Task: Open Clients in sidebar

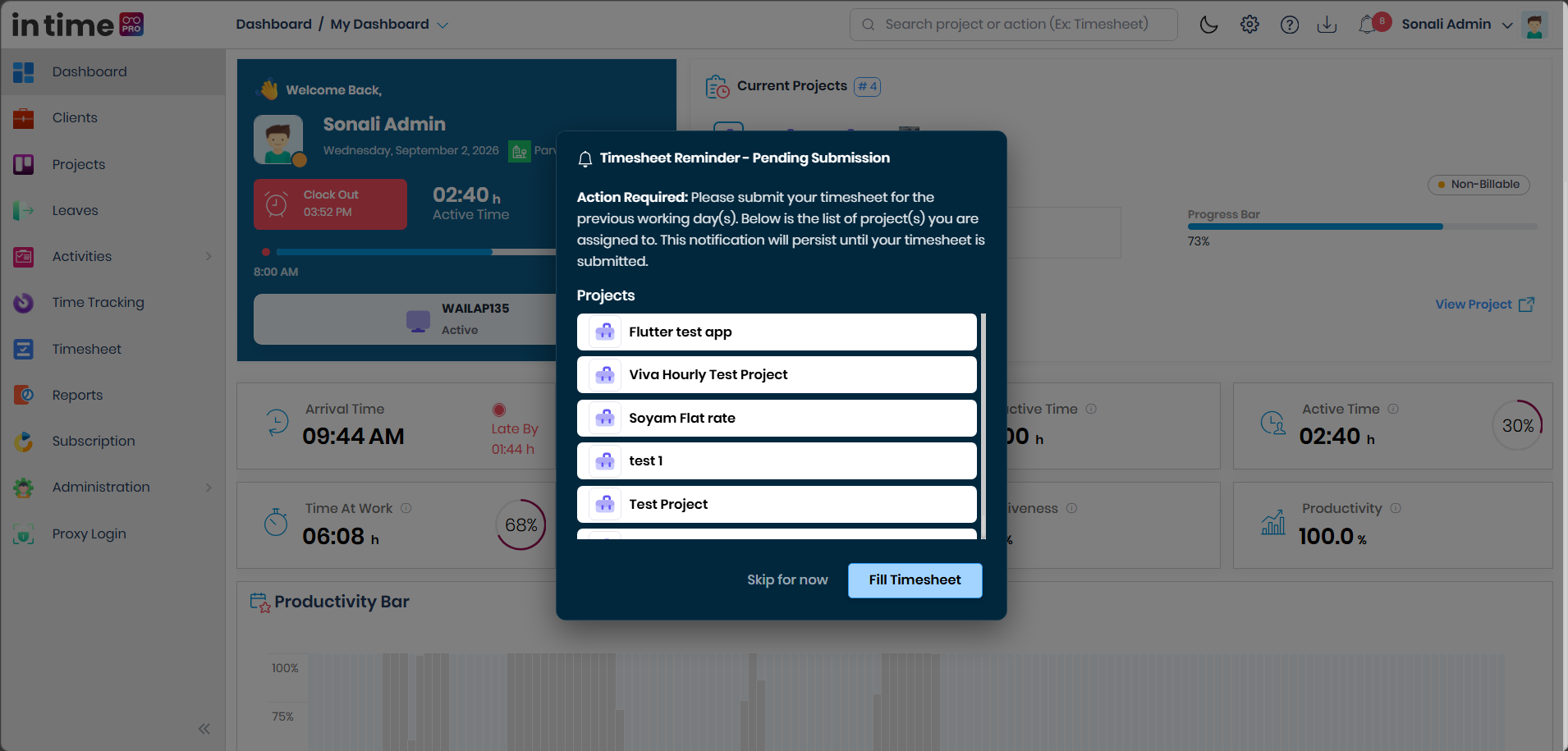Action: 113,118
